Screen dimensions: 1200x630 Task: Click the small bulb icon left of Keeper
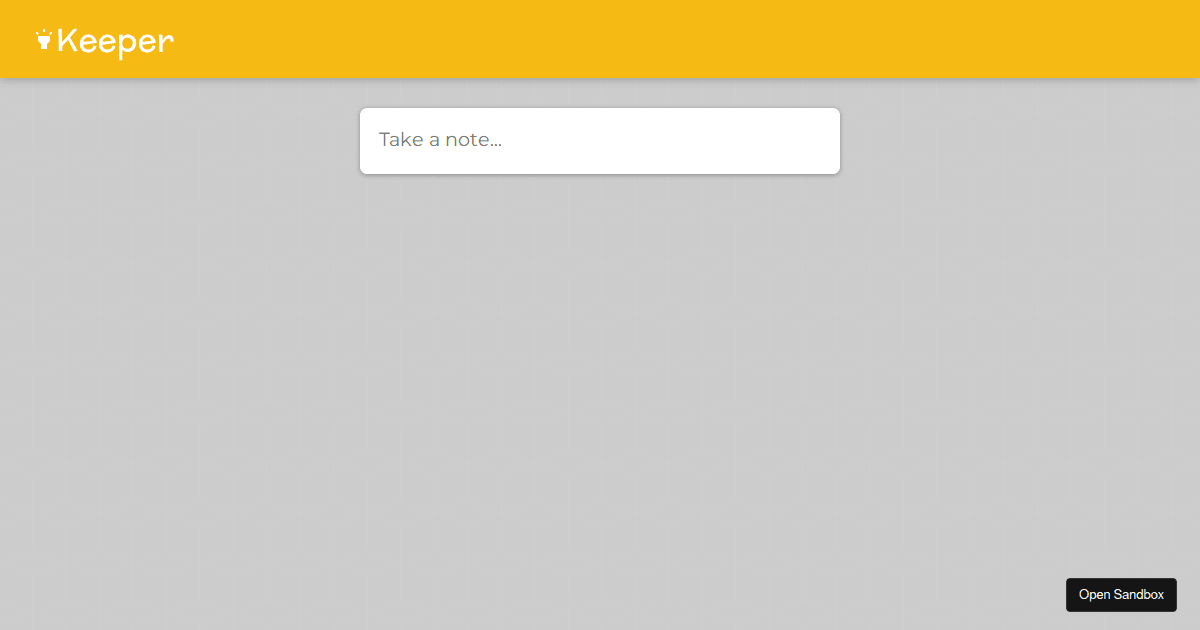43,40
